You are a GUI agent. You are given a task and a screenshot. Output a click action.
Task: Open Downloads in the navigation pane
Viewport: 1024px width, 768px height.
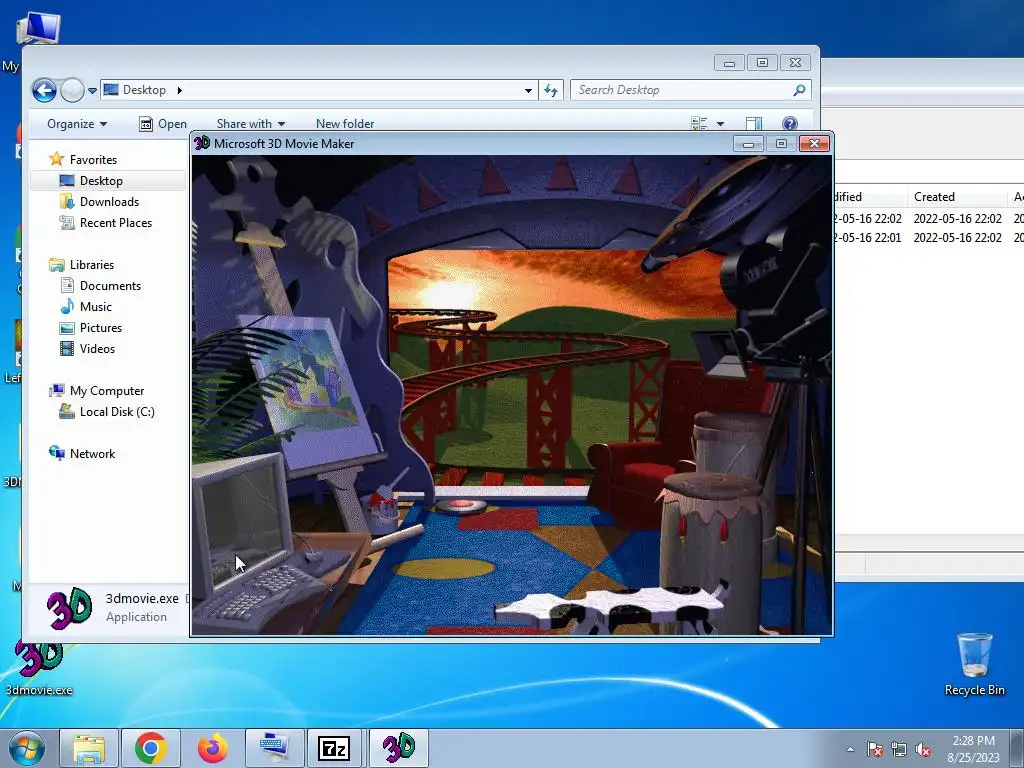click(x=109, y=201)
